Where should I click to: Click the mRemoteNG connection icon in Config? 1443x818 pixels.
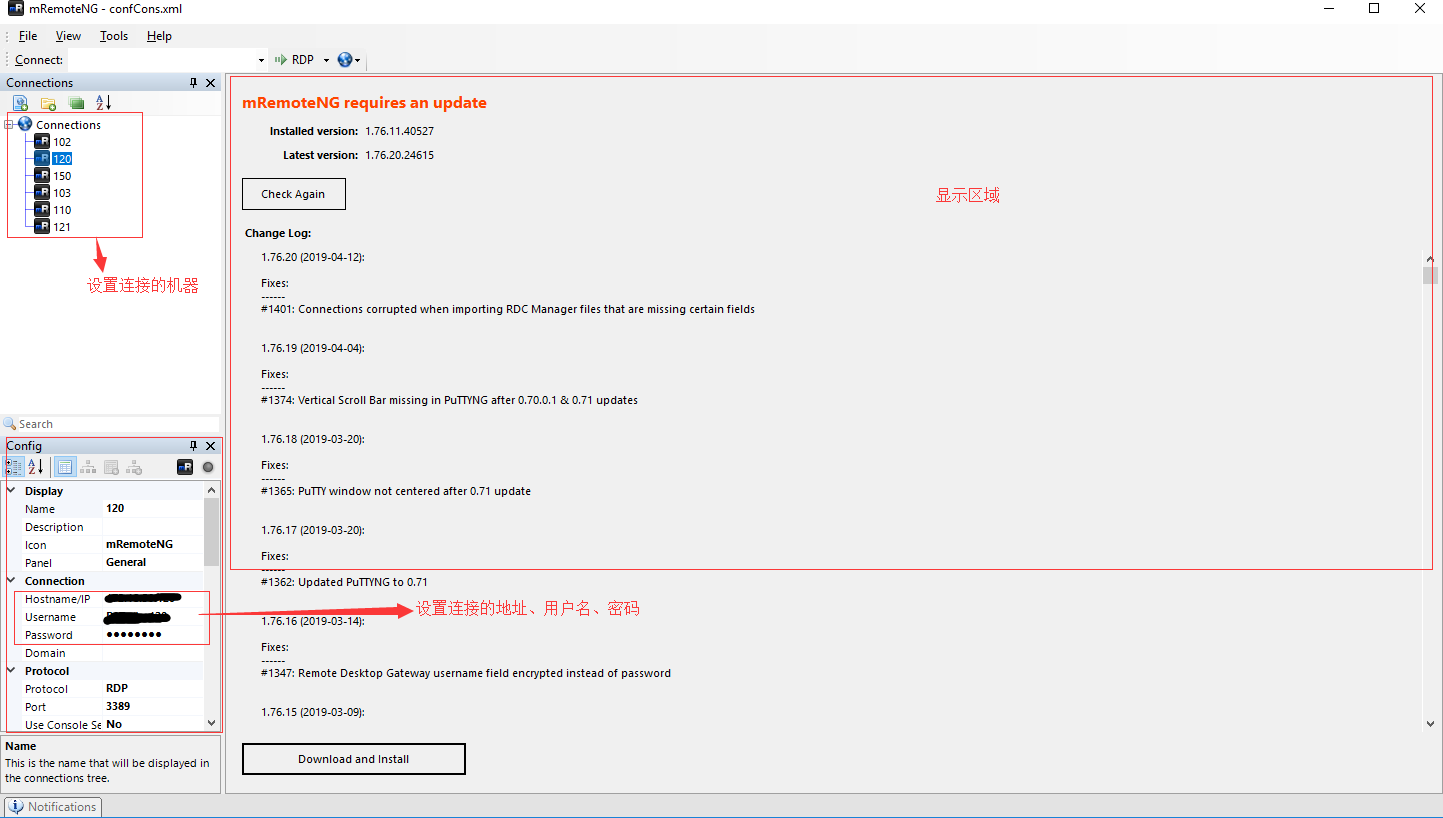point(185,467)
